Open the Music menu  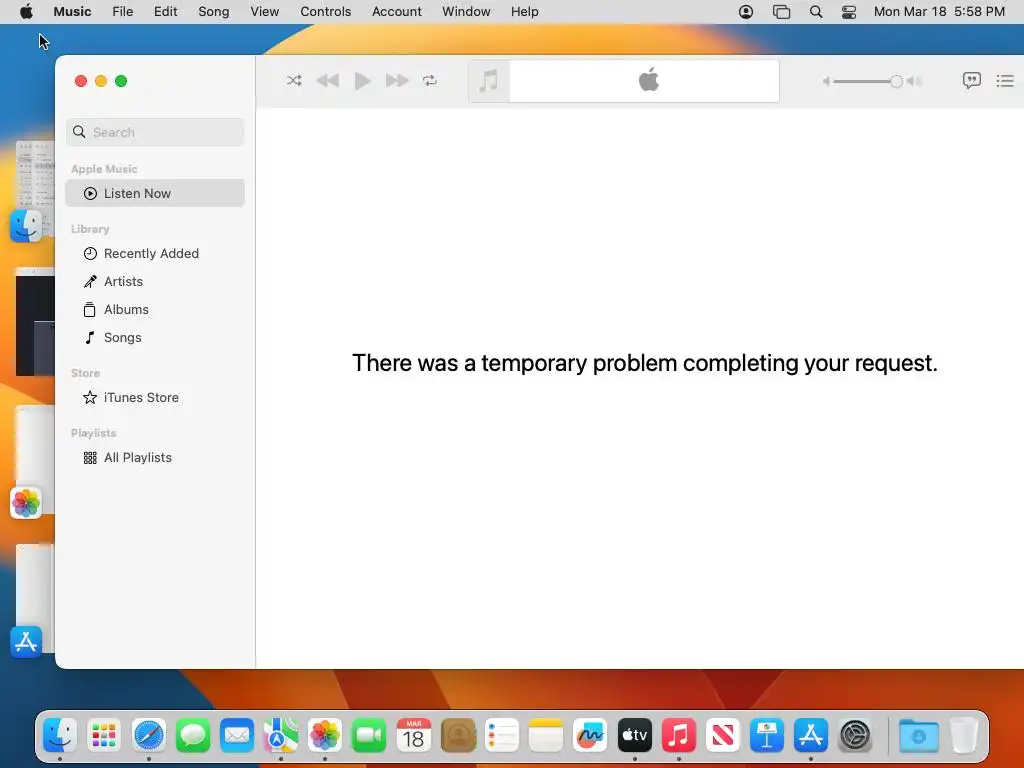[x=72, y=12]
